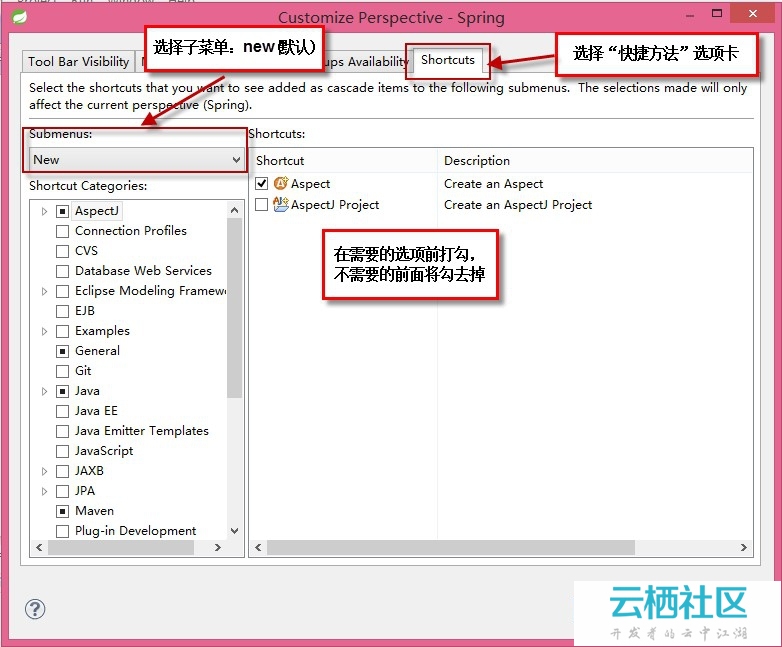Switch to Tool Bar Visibility tab
The width and height of the screenshot is (782, 647).
pyautogui.click(x=78, y=61)
